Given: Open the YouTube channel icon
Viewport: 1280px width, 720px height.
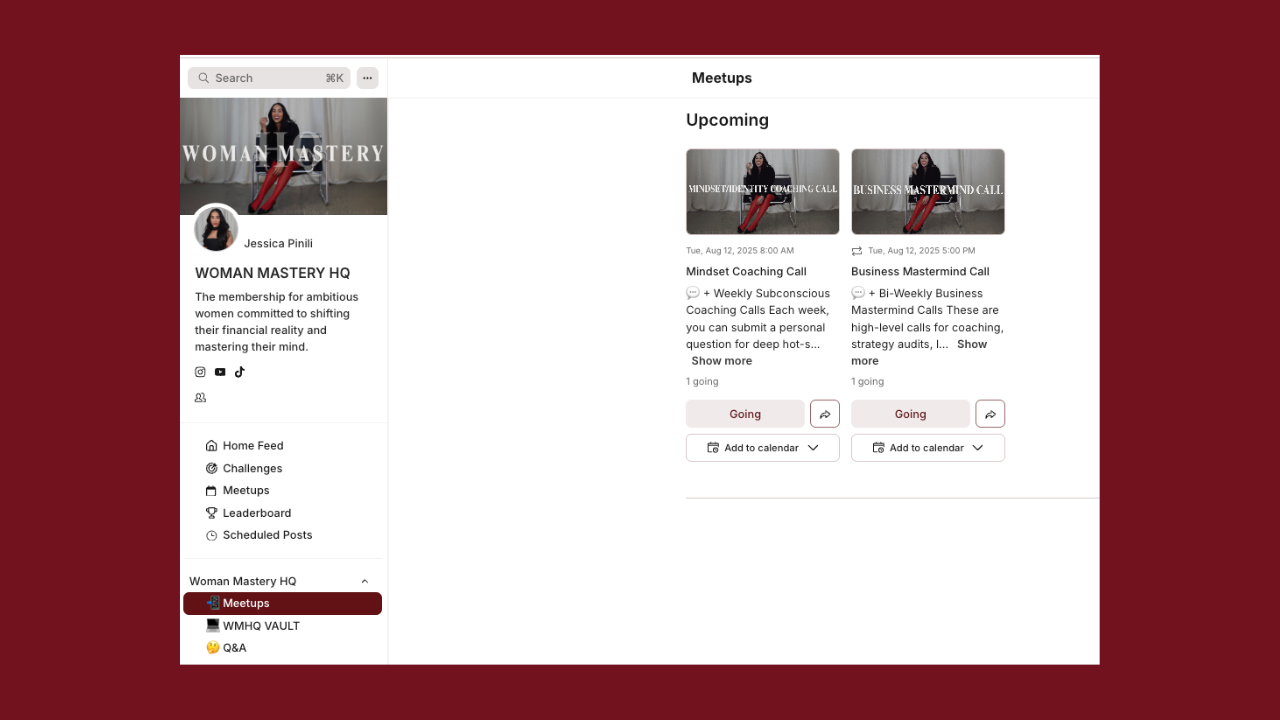Looking at the screenshot, I should (x=220, y=372).
